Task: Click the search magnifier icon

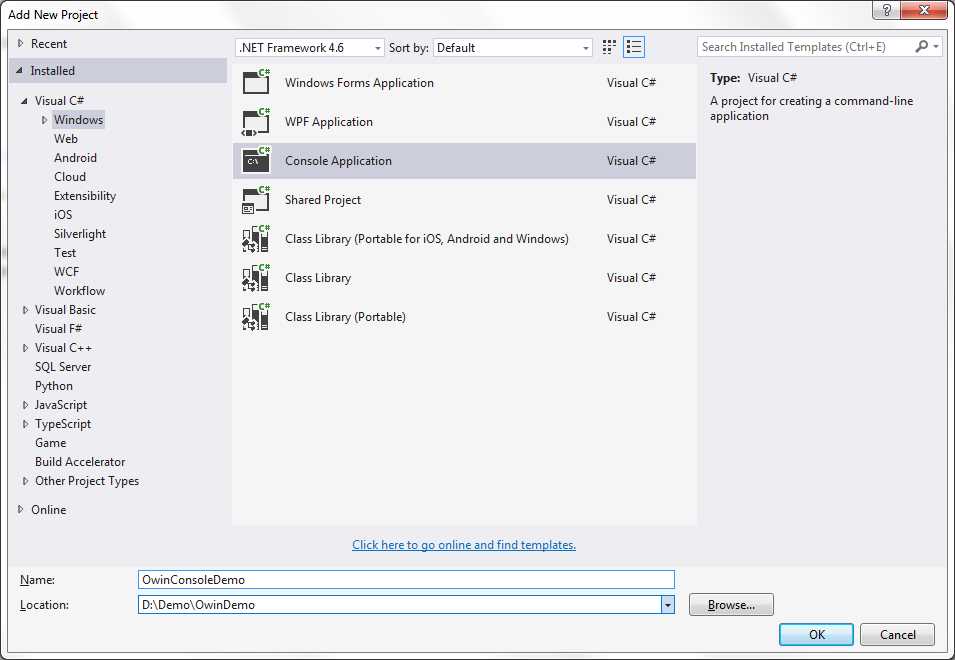Action: coord(922,46)
